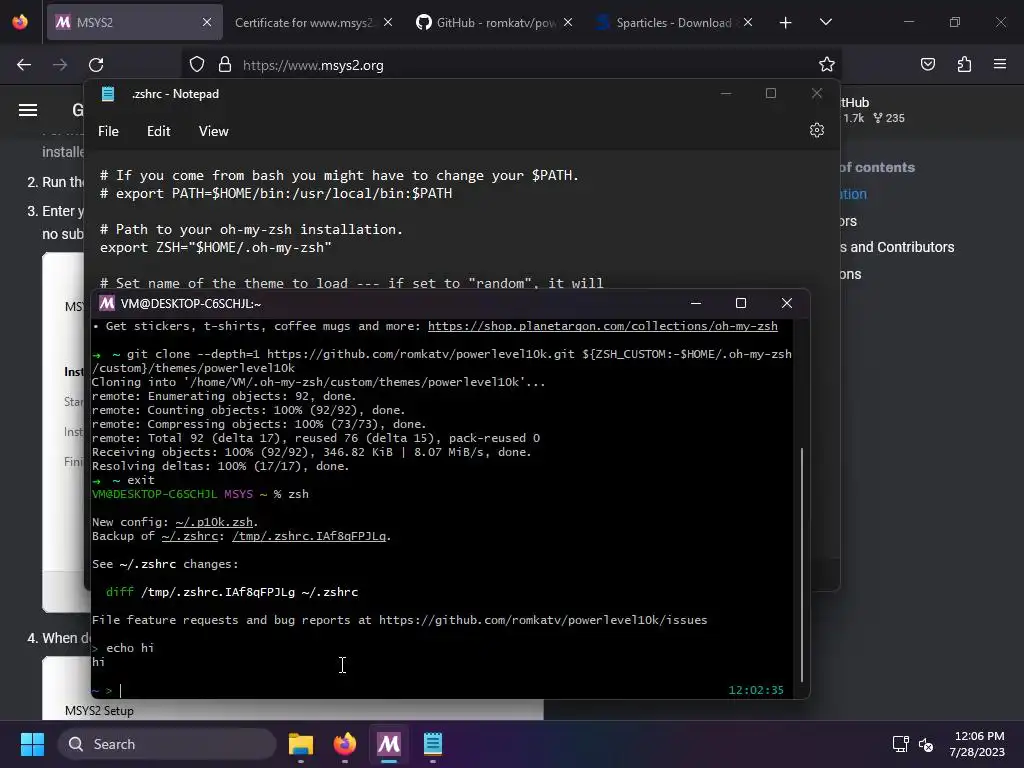Reload the msys2.org page

point(96,65)
